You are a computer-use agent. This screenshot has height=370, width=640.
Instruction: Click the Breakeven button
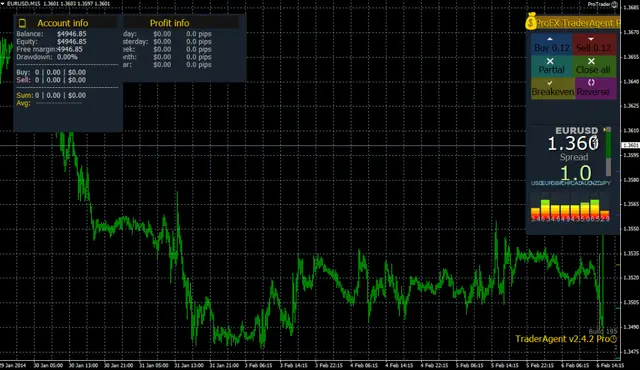pos(553,88)
